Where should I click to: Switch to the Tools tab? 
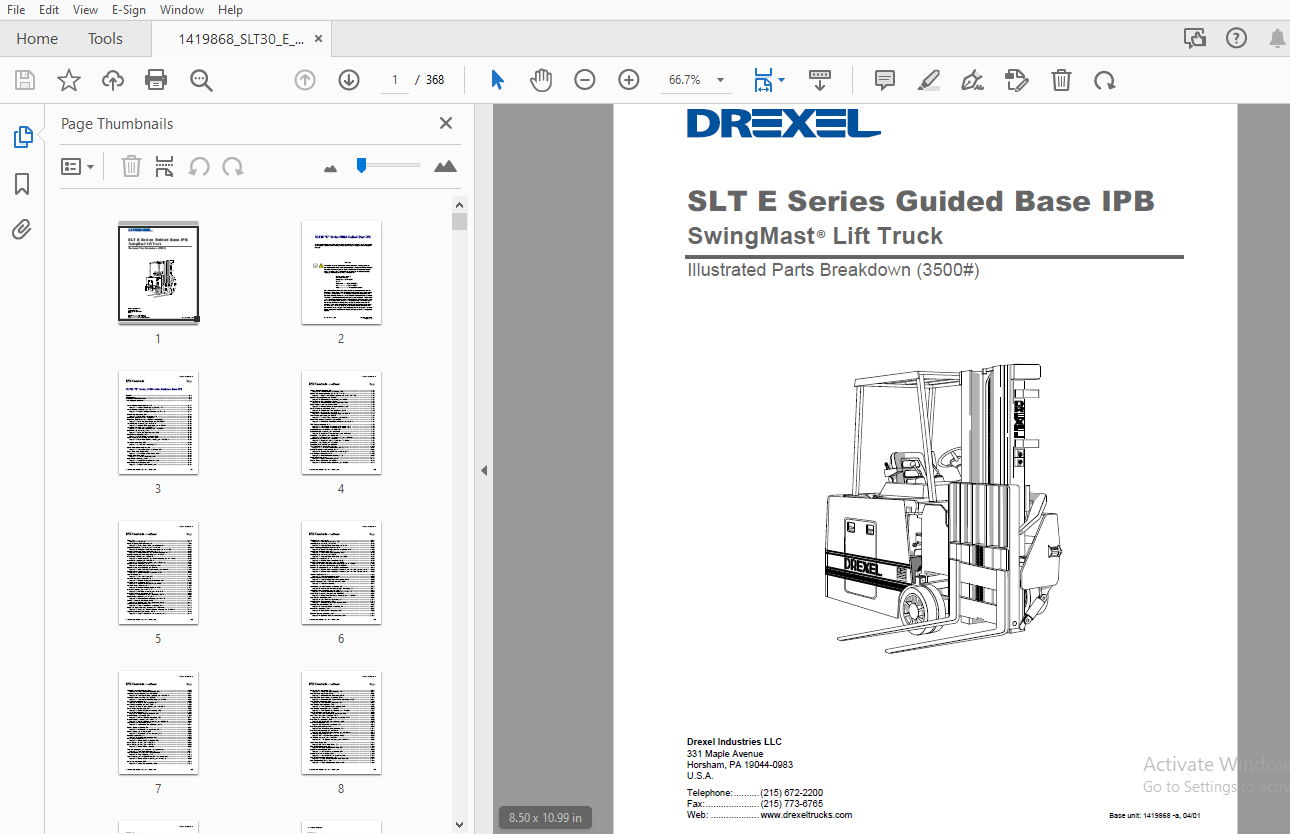pyautogui.click(x=105, y=38)
